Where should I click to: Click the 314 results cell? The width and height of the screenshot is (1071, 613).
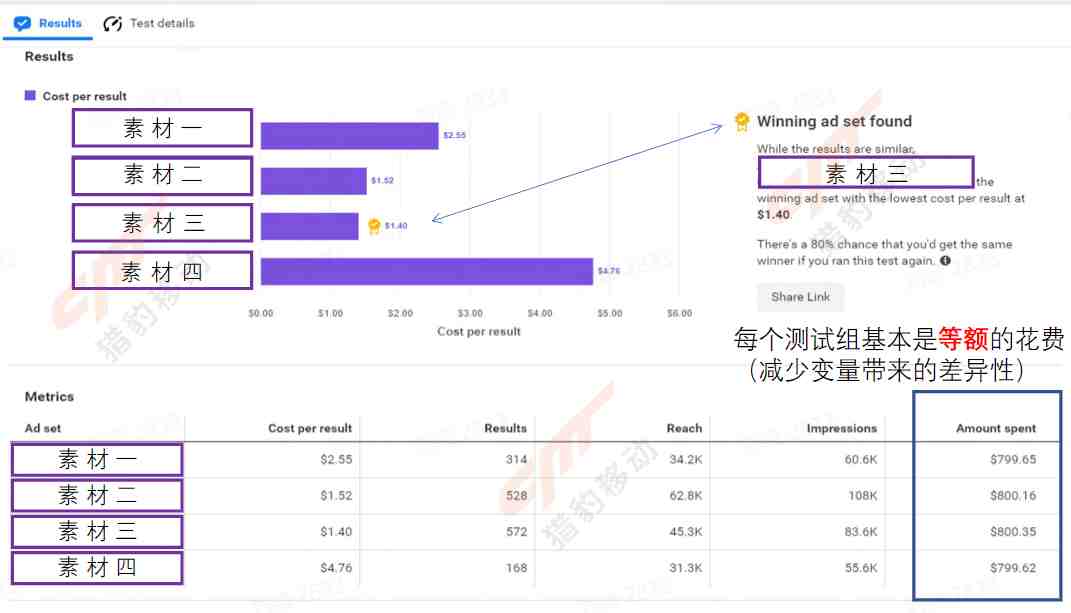[x=516, y=459]
